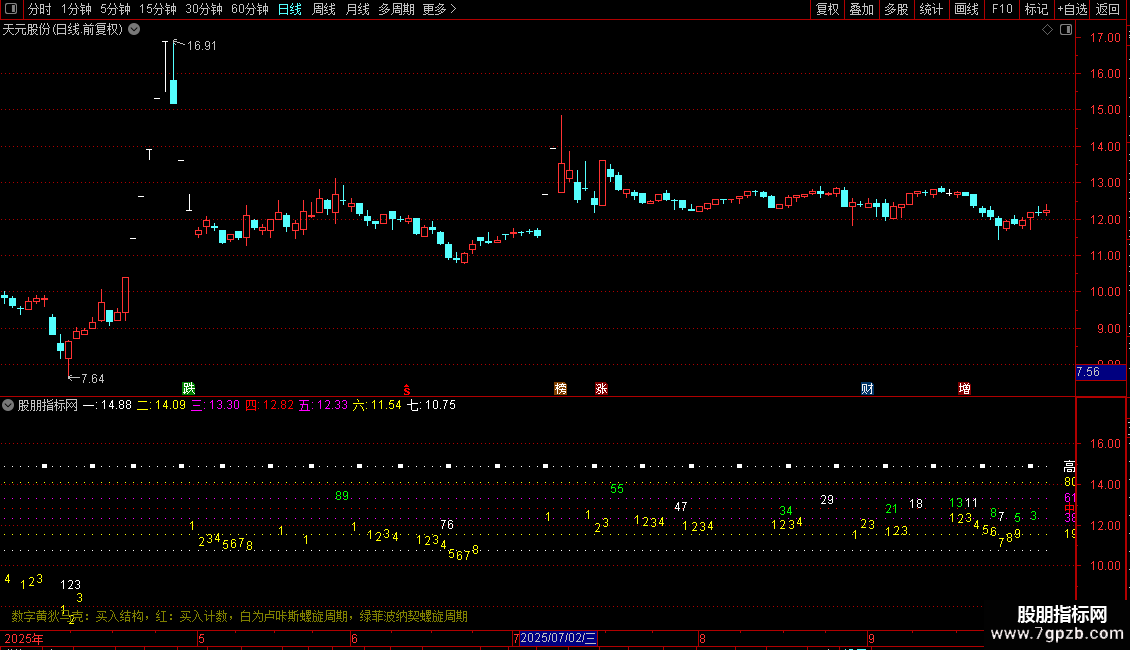Click the 标记 mark button
This screenshot has width=1130, height=650.
click(x=1036, y=9)
